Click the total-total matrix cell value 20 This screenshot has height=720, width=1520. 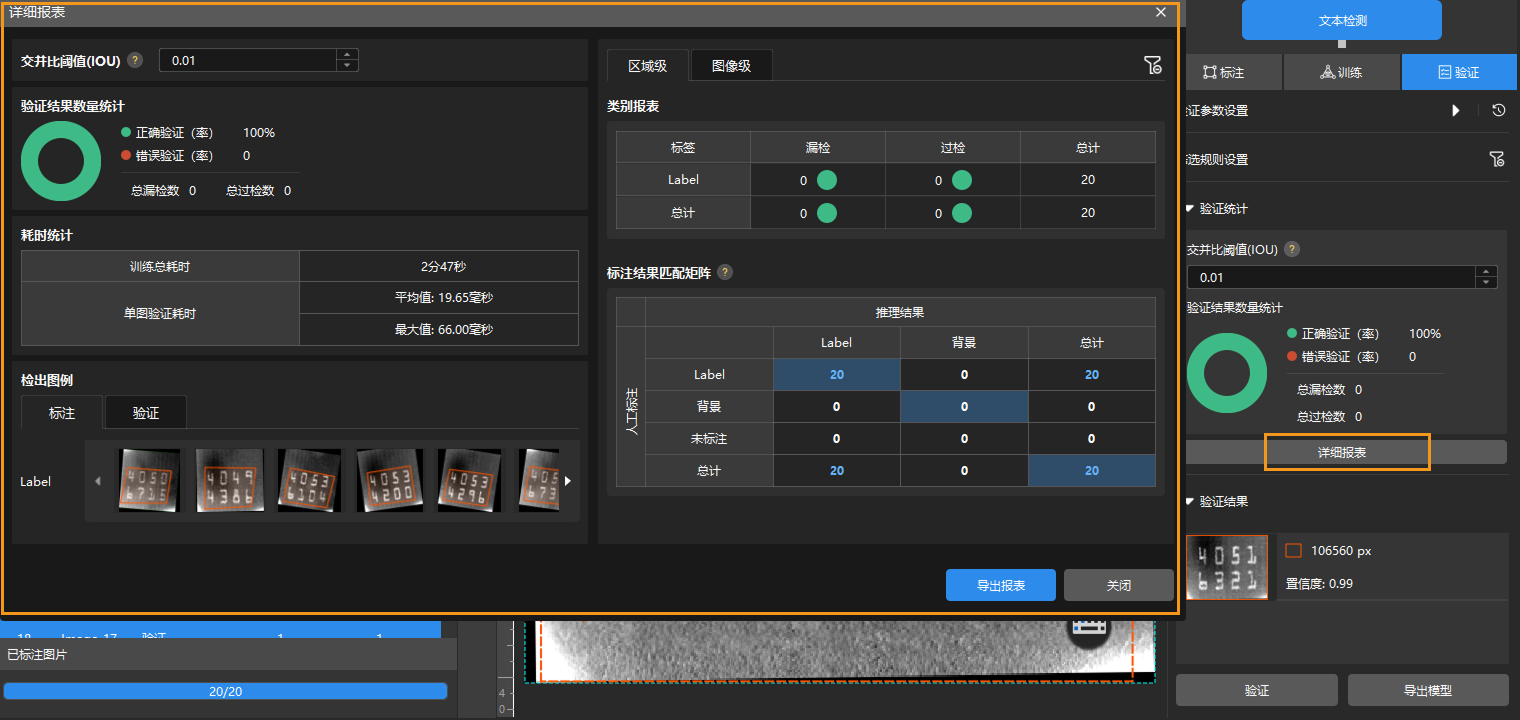(1091, 470)
